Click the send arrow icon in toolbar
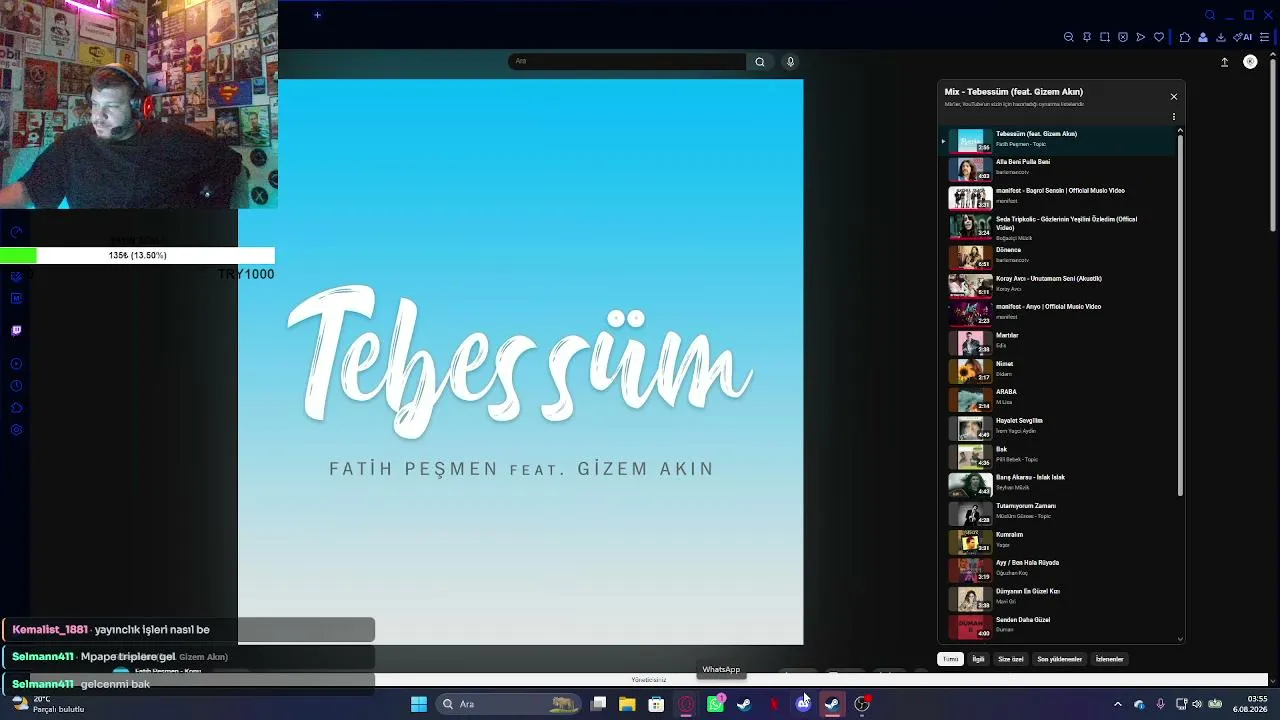This screenshot has width=1280, height=720. click(x=1141, y=37)
